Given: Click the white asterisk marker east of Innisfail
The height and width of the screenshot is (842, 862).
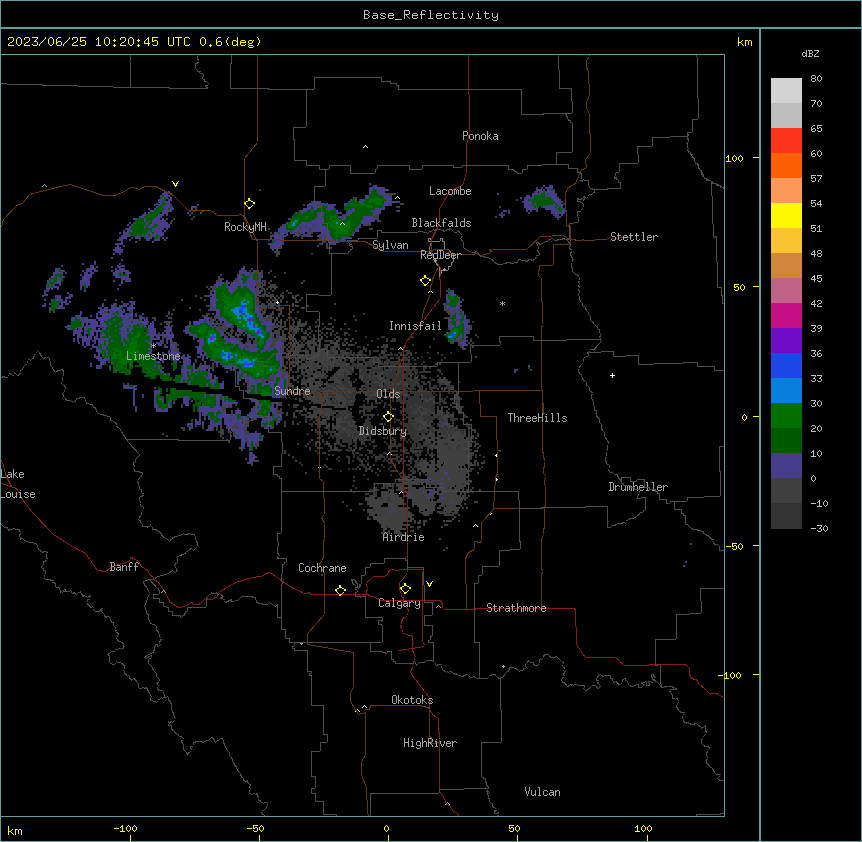Looking at the screenshot, I should pyautogui.click(x=502, y=303).
